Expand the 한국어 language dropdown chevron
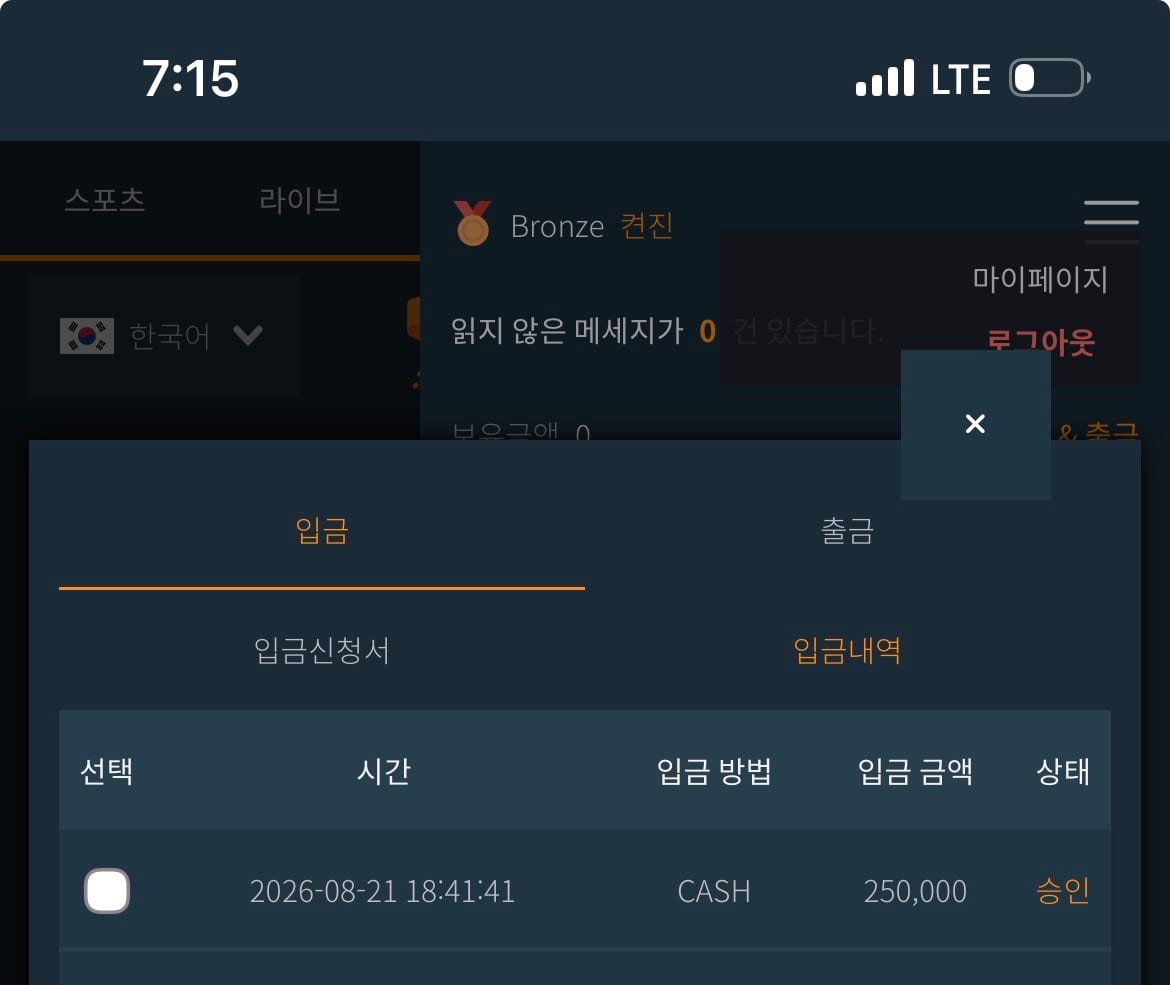The width and height of the screenshot is (1170, 985). 248,335
